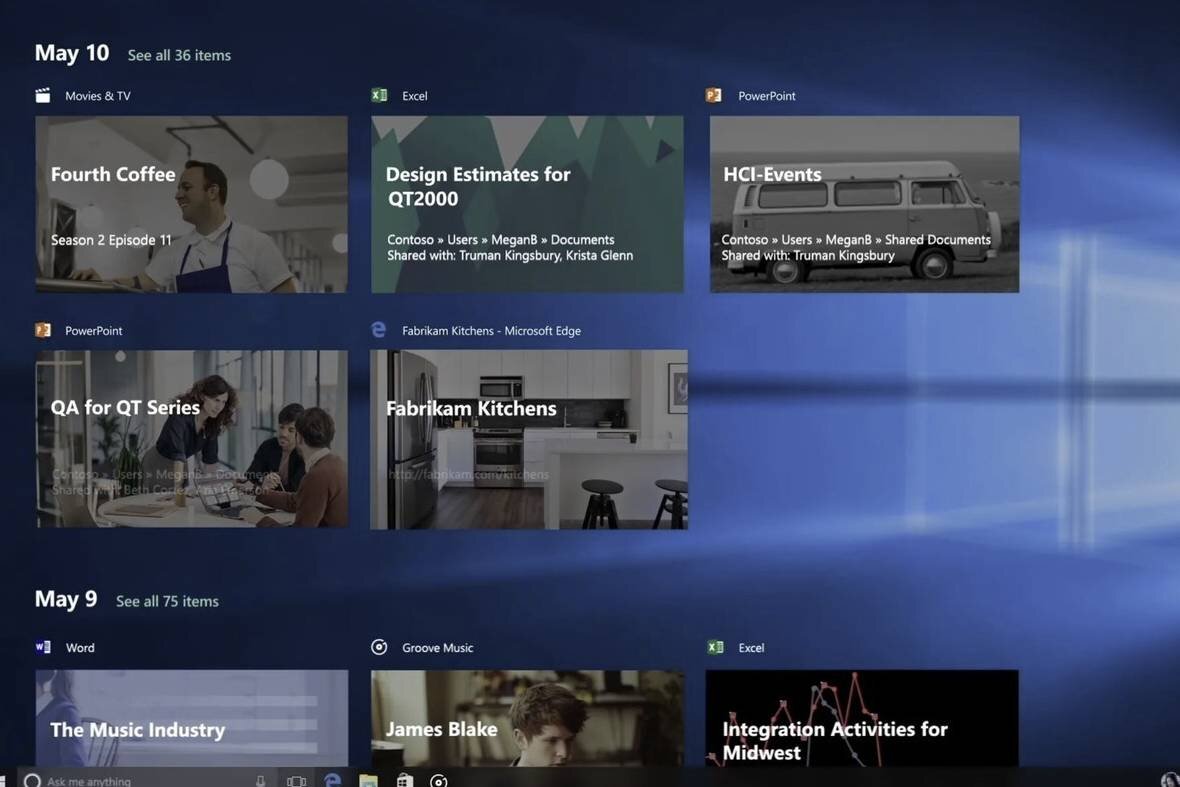Click Season 2 Episode 11 text
Image resolution: width=1180 pixels, height=787 pixels.
point(111,240)
